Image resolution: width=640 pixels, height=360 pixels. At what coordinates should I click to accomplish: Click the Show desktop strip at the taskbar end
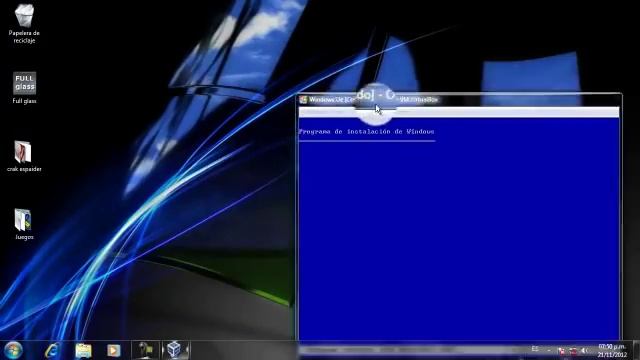coord(637,350)
